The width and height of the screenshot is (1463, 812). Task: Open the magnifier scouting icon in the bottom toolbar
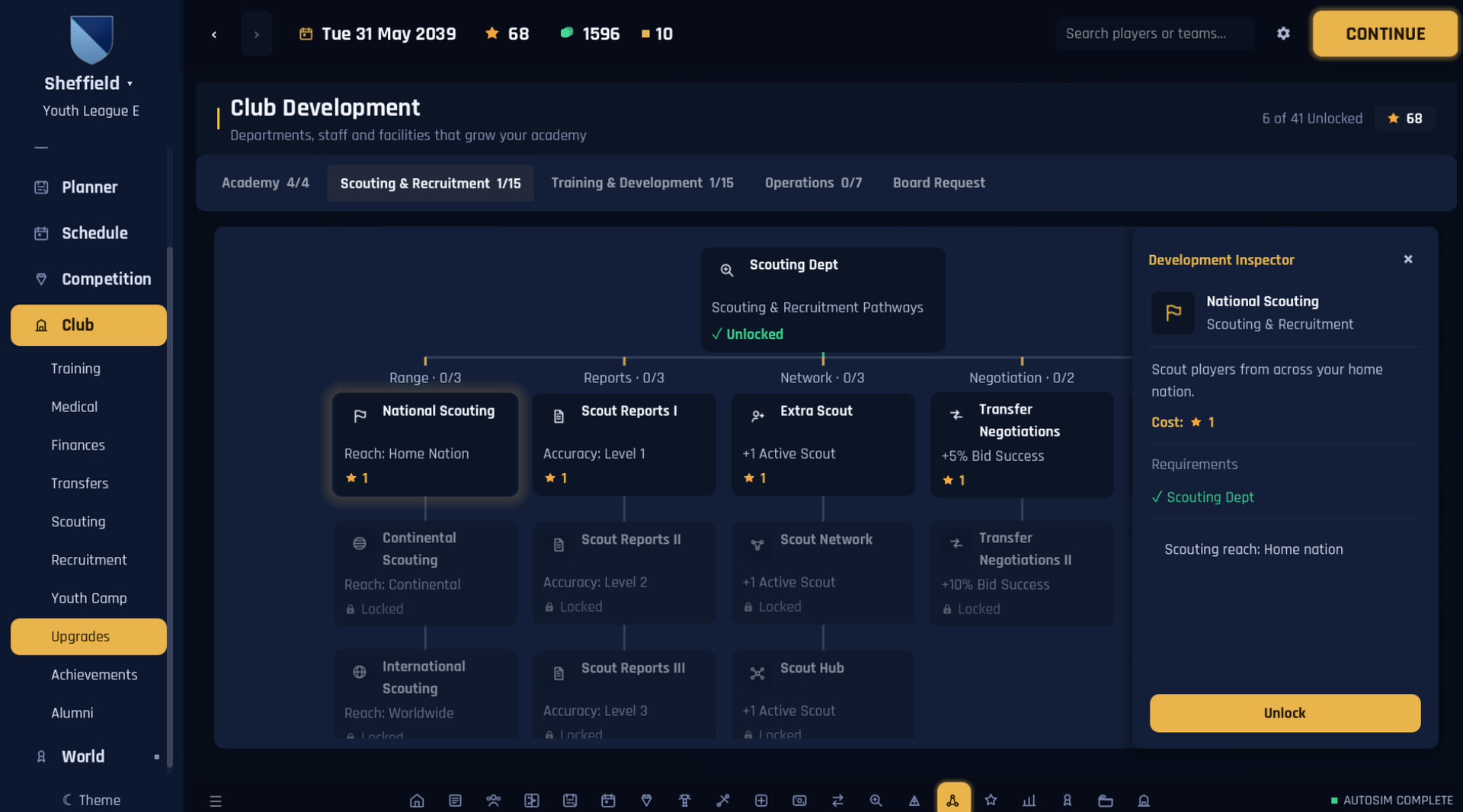[876, 800]
